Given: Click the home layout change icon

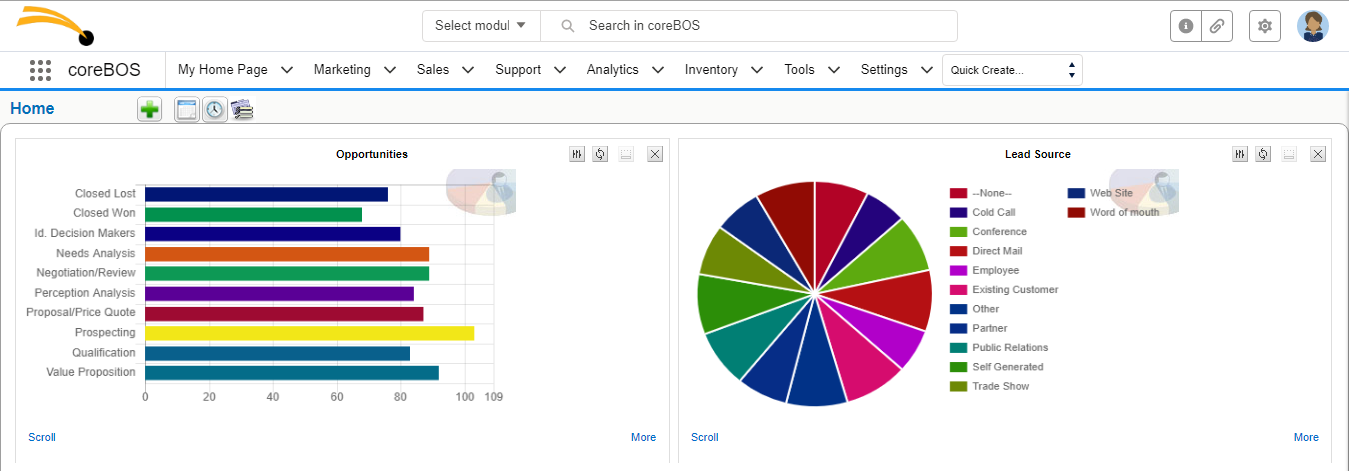Looking at the screenshot, I should pos(242,110).
